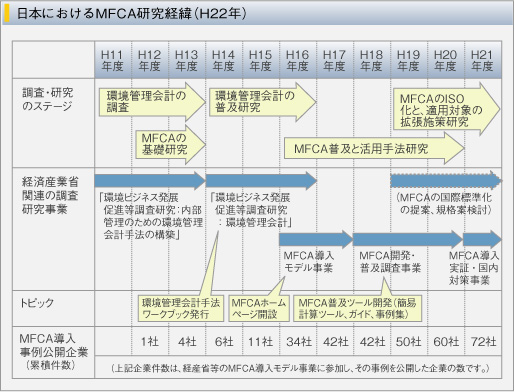Viewport: 515px width, 392px height.
Task: Click the 72社 cell
Action: point(483,341)
